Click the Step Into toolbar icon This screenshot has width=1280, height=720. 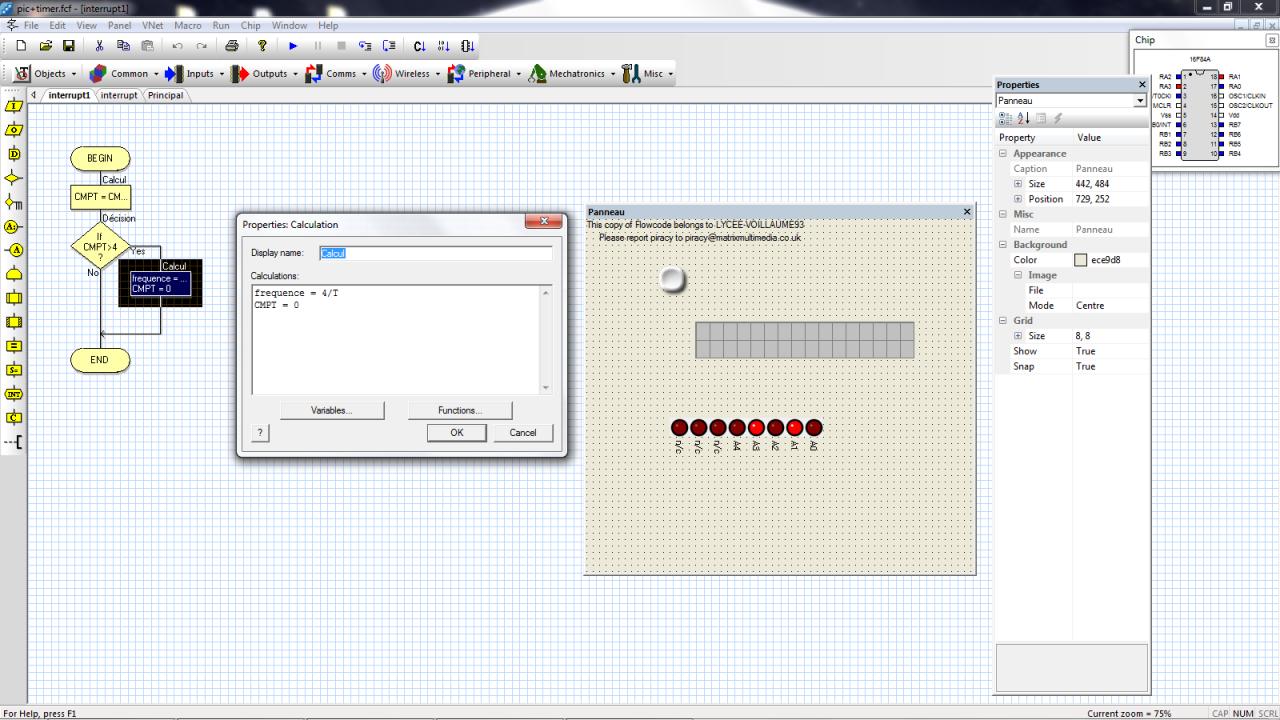(365, 46)
